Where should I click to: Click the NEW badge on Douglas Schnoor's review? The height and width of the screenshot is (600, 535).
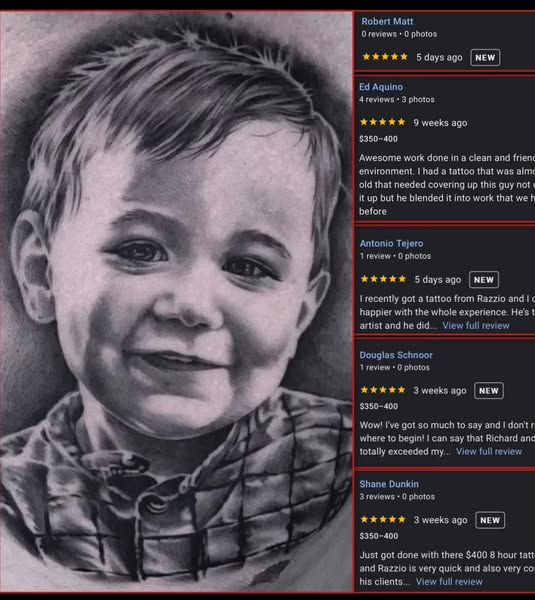click(x=489, y=391)
